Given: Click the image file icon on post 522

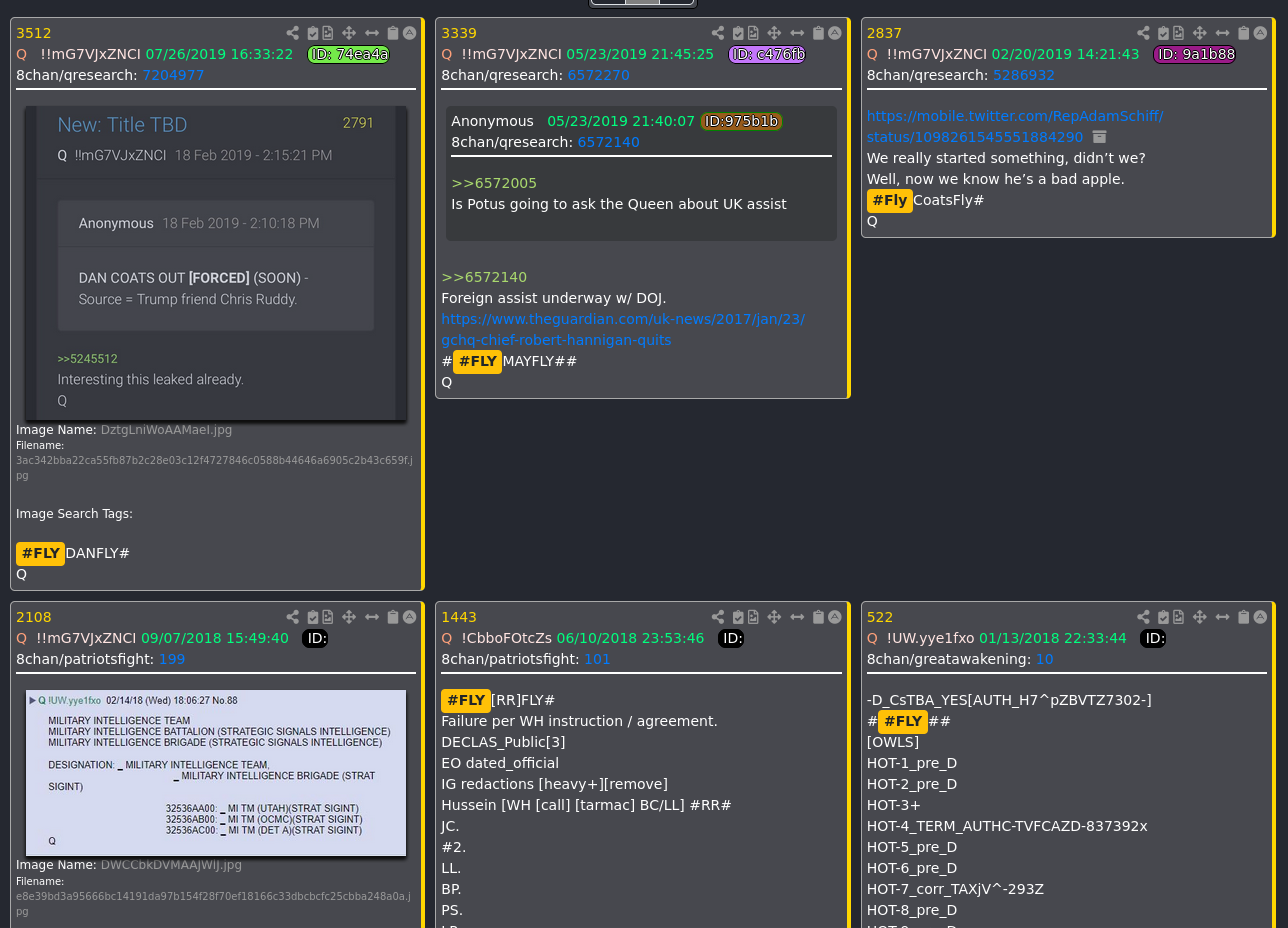Looking at the screenshot, I should coord(1179,617).
